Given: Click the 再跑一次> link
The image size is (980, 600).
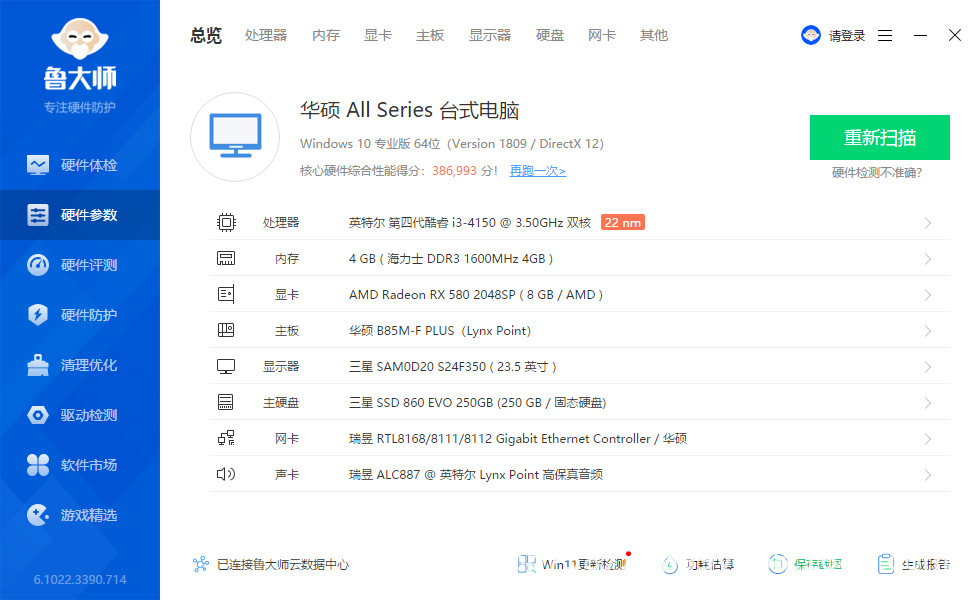Looking at the screenshot, I should 538,171.
